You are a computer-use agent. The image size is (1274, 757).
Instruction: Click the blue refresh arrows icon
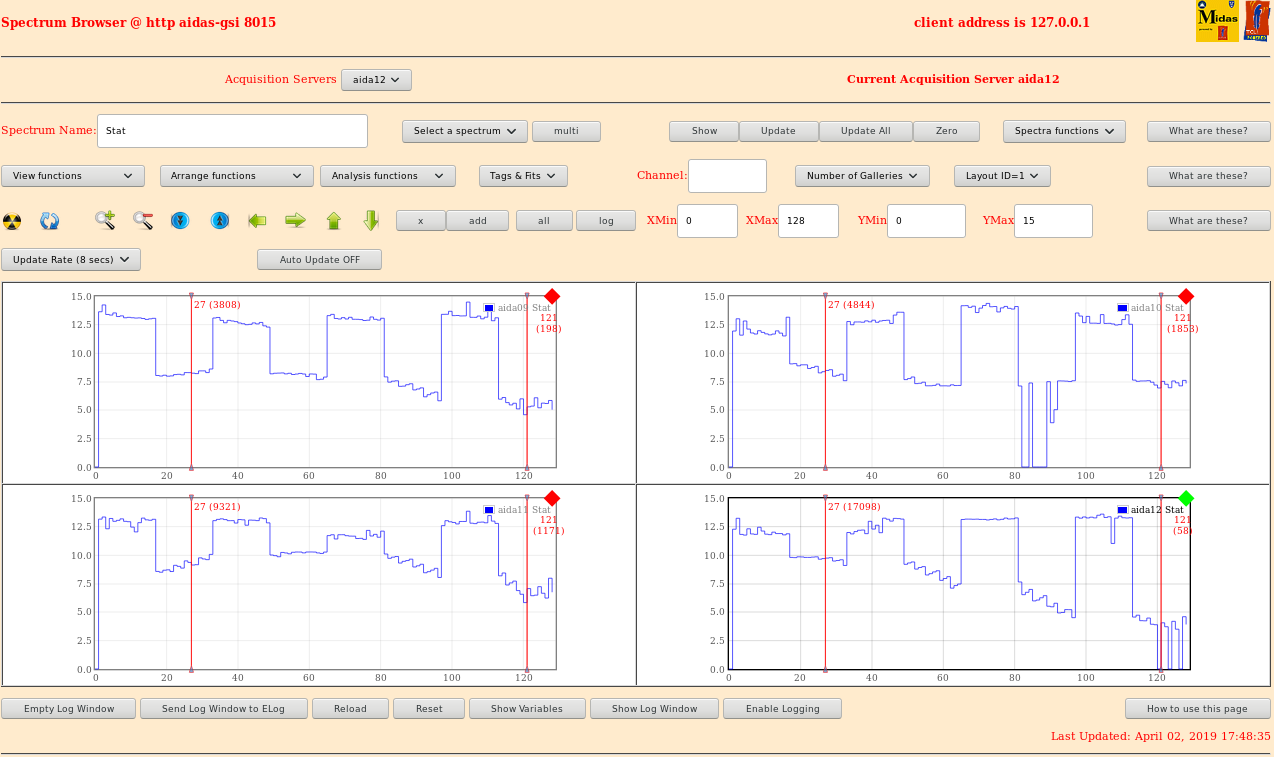point(49,221)
